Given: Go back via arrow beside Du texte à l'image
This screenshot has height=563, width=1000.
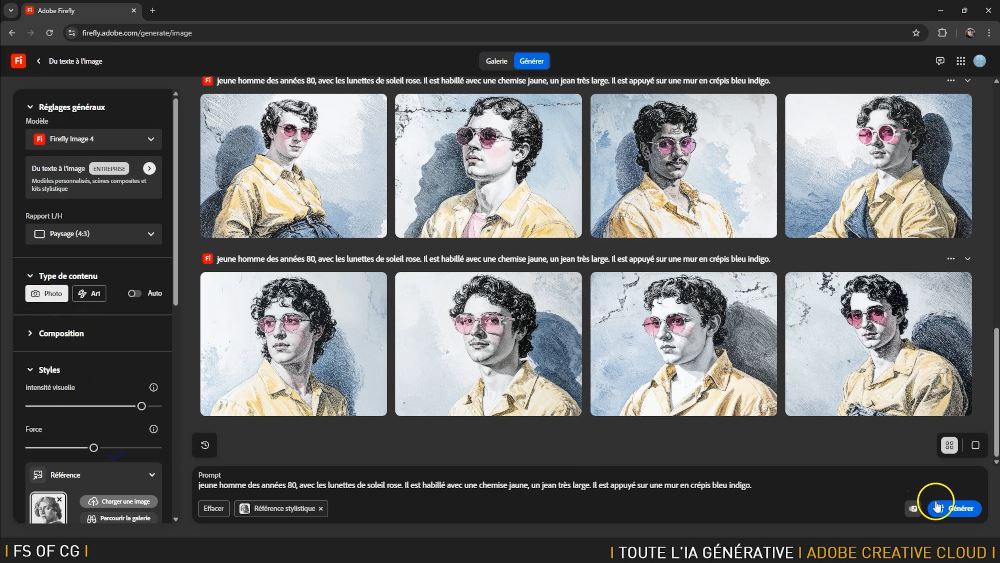Looking at the screenshot, I should [38, 61].
